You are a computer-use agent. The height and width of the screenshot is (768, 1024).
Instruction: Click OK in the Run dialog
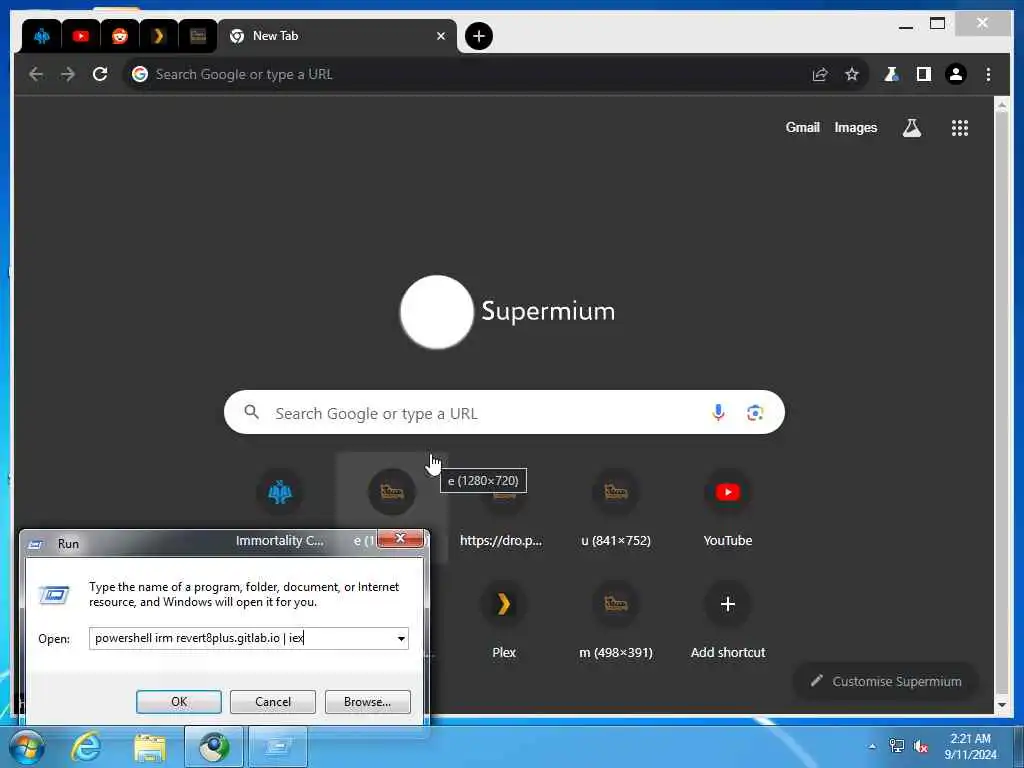[x=179, y=702]
